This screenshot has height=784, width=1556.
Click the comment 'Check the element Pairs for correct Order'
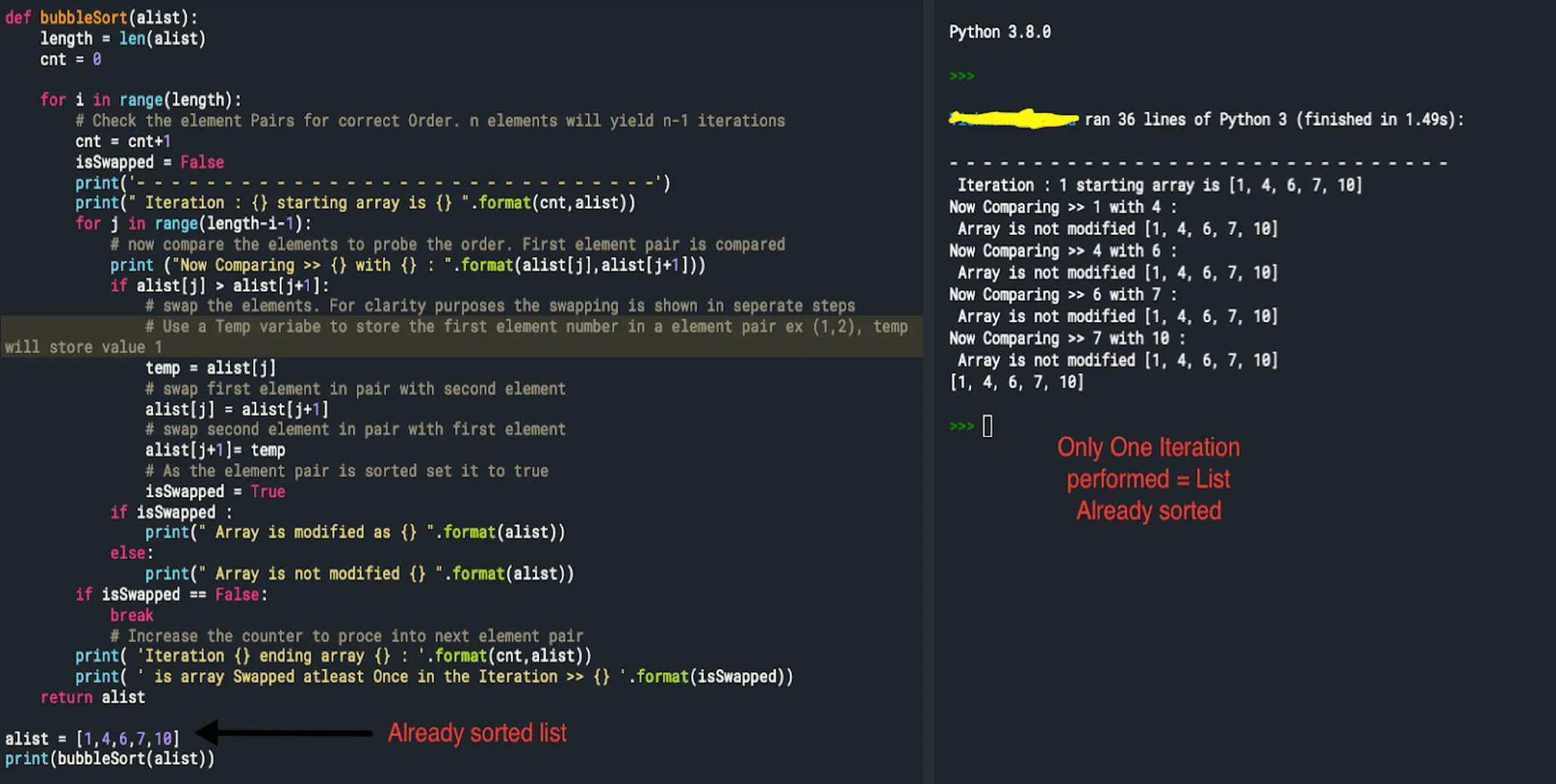click(x=430, y=121)
